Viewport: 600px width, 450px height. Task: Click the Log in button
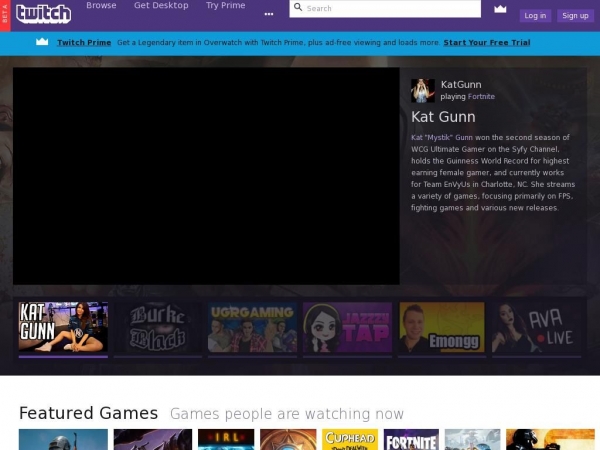coord(535,16)
